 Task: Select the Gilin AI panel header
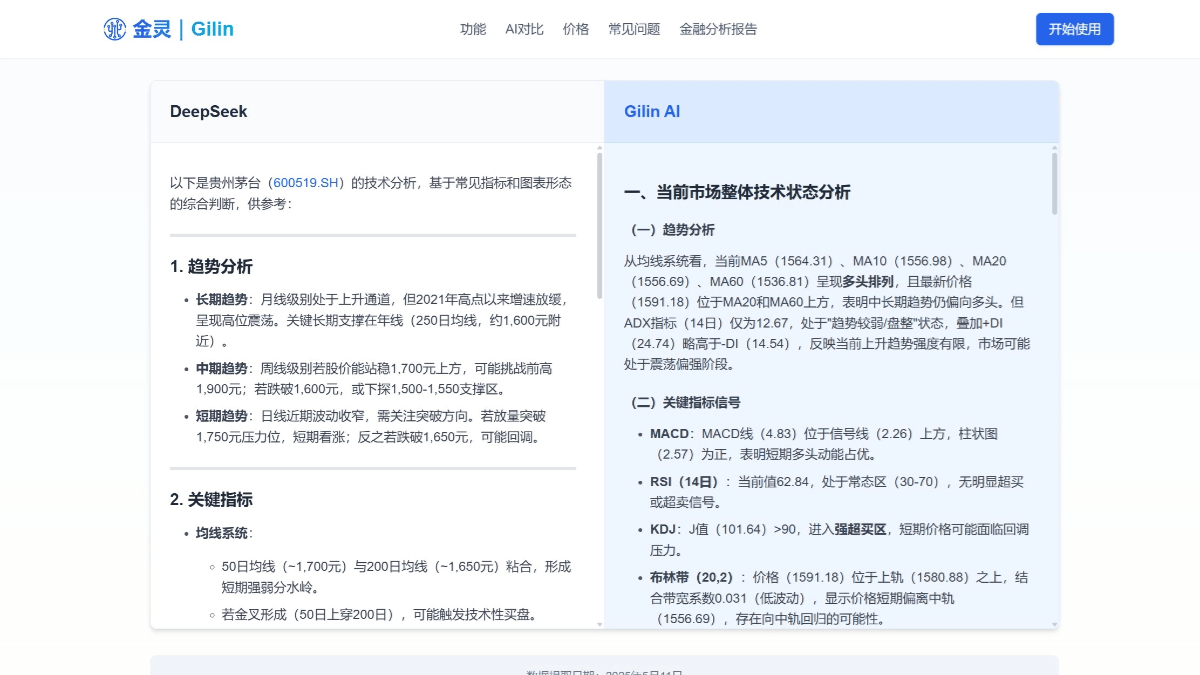pyautogui.click(x=652, y=111)
